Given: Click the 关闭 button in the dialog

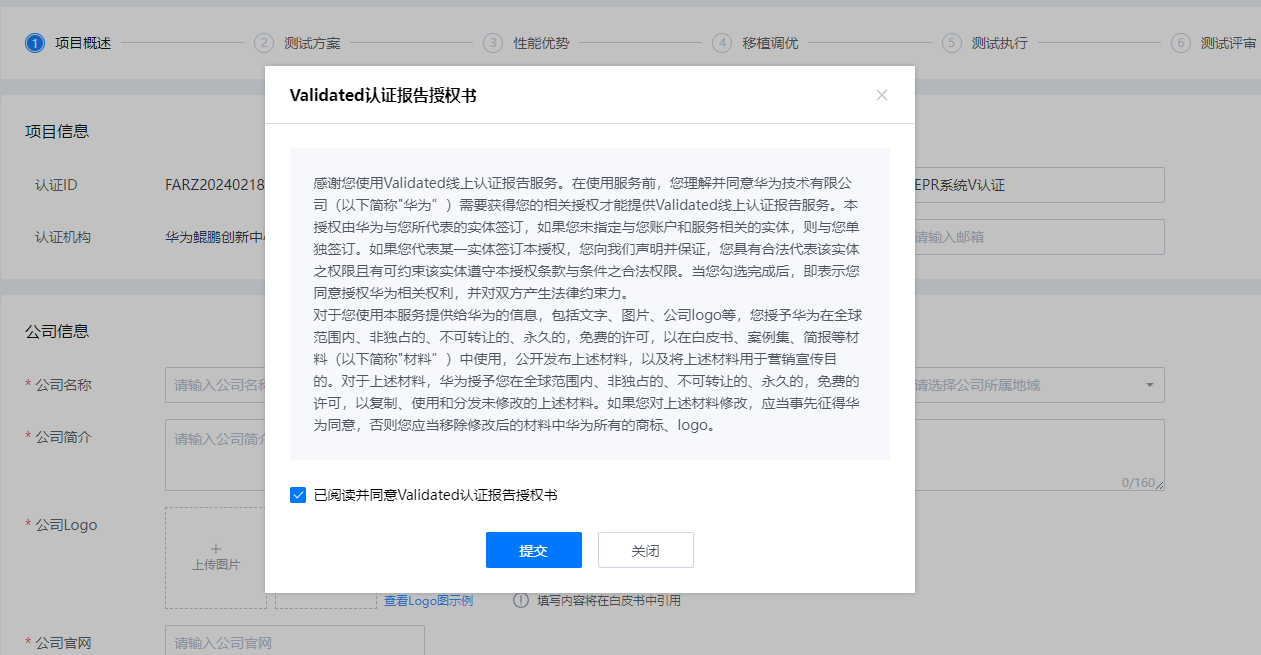Looking at the screenshot, I should pos(646,550).
